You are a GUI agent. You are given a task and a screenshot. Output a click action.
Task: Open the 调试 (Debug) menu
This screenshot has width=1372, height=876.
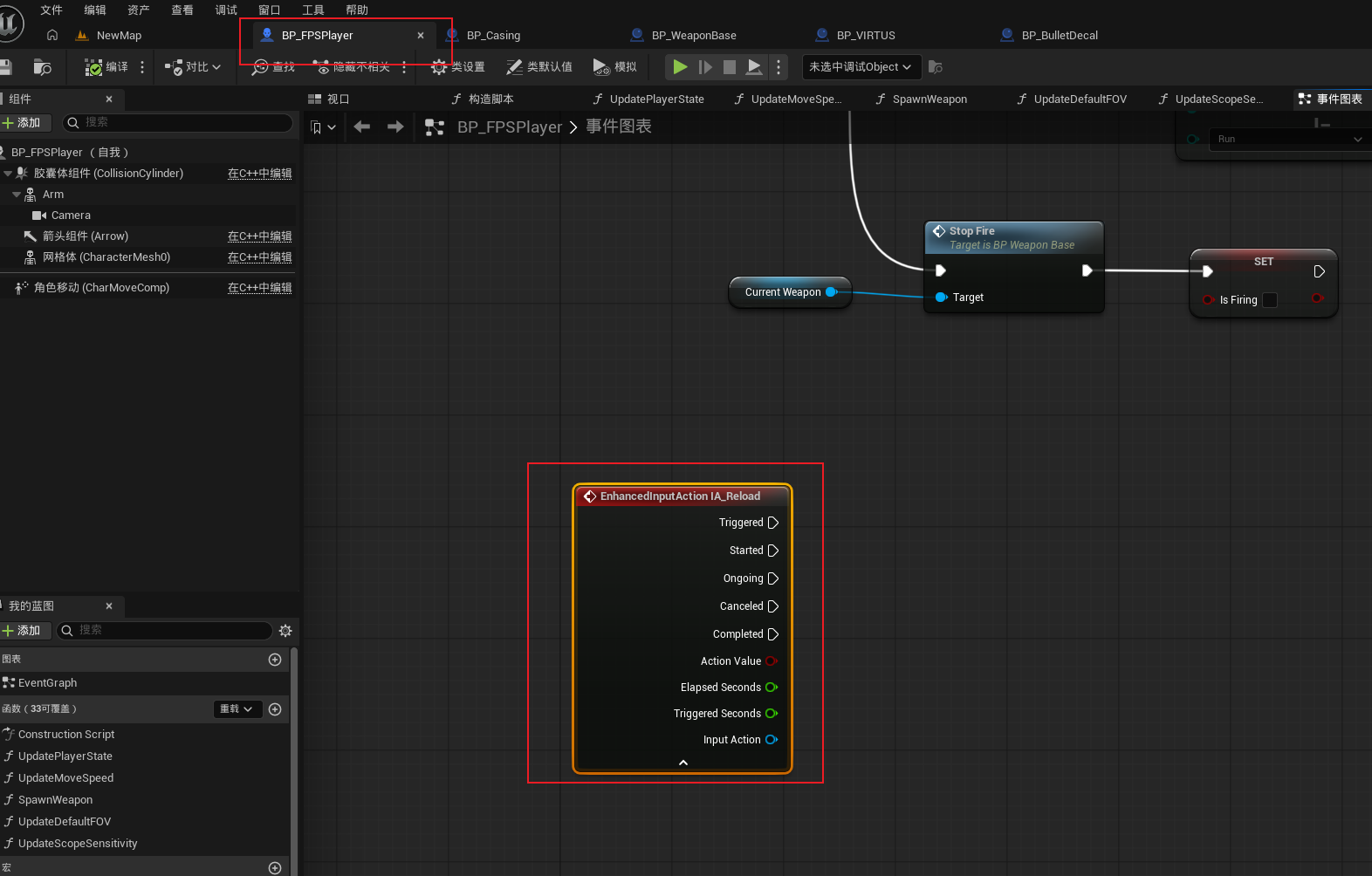(x=226, y=10)
